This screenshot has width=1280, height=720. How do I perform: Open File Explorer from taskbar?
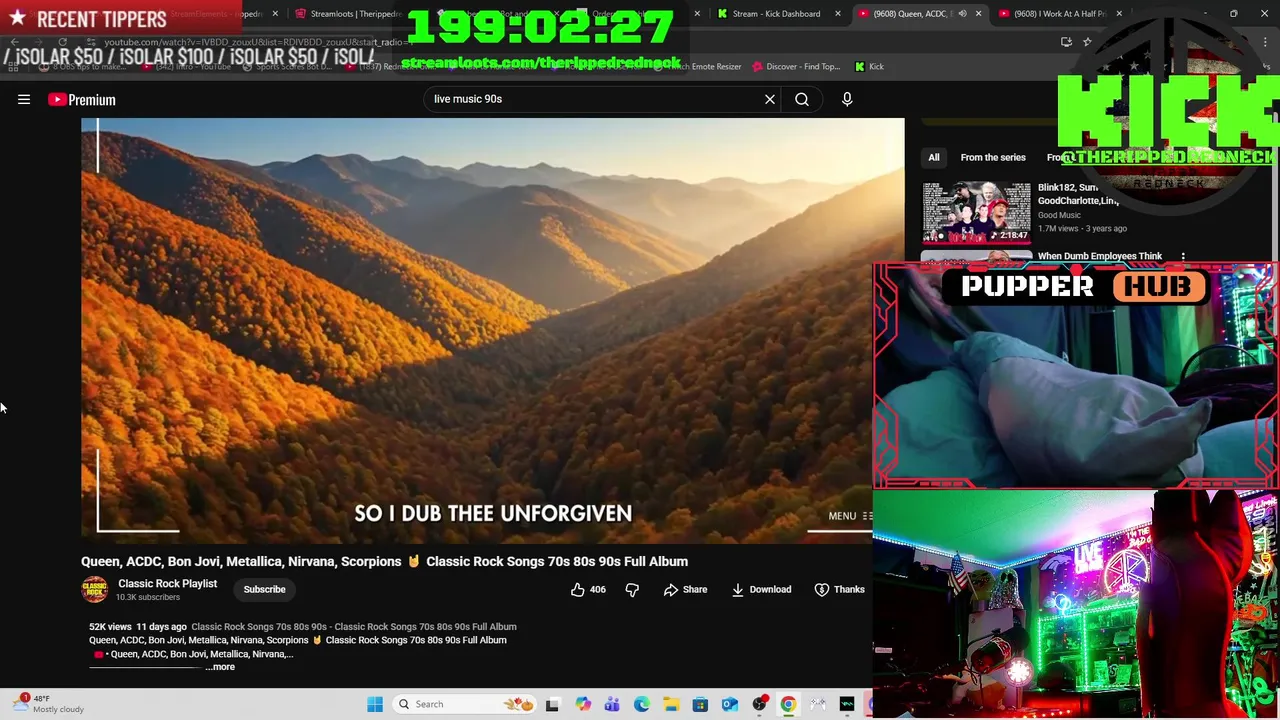[x=671, y=704]
